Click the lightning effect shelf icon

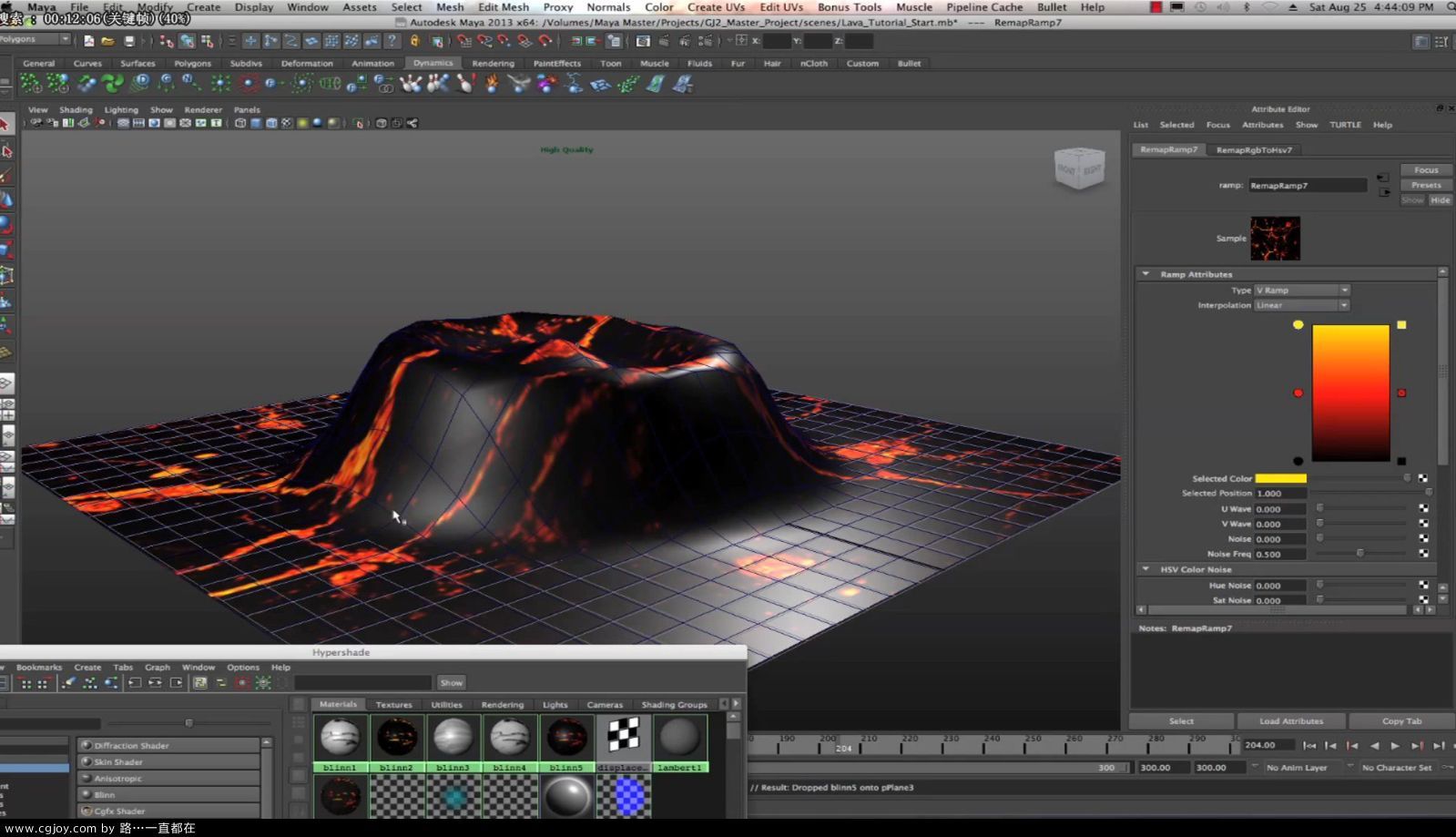574,84
